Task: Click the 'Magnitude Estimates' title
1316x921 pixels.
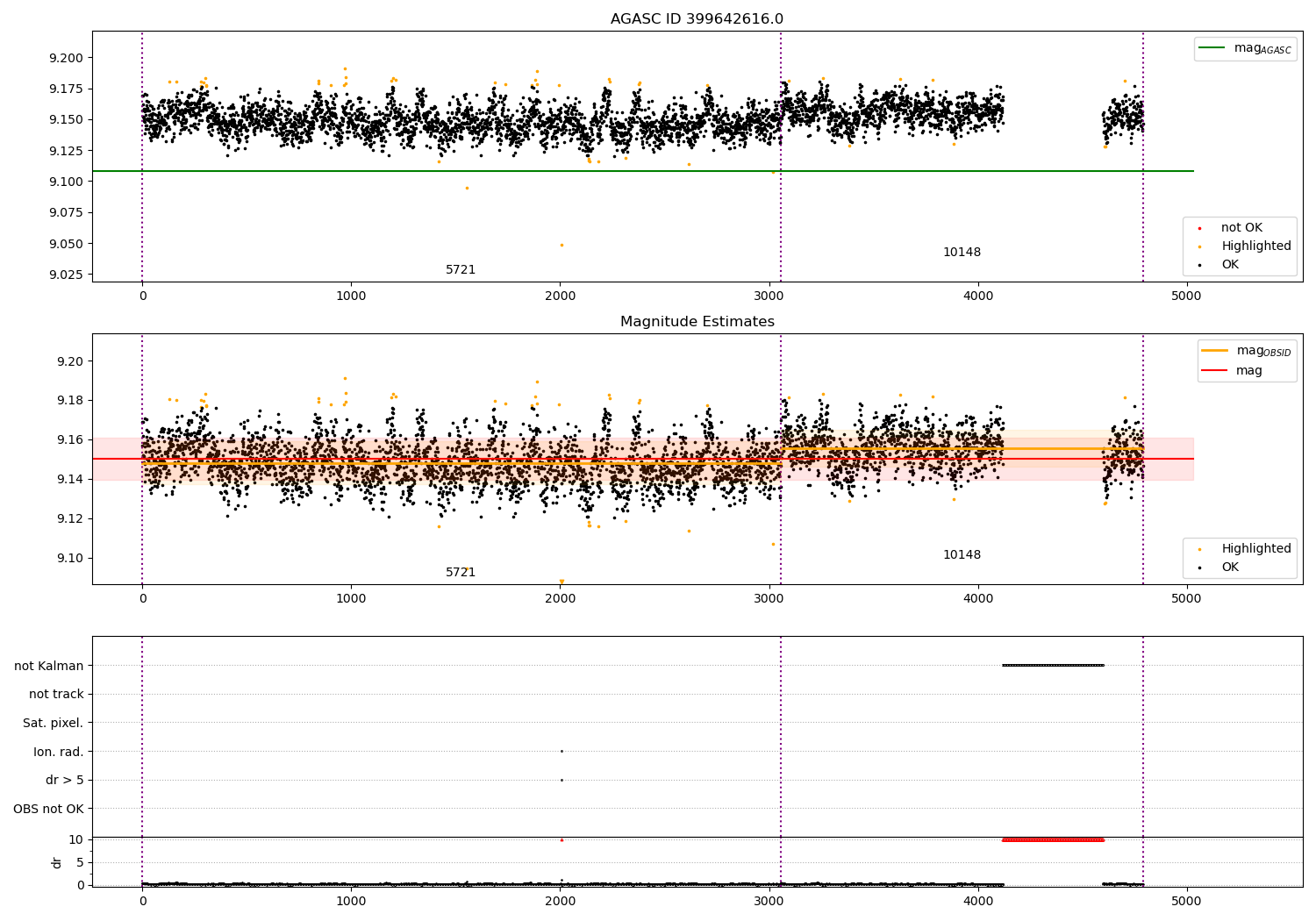Action: (x=697, y=322)
